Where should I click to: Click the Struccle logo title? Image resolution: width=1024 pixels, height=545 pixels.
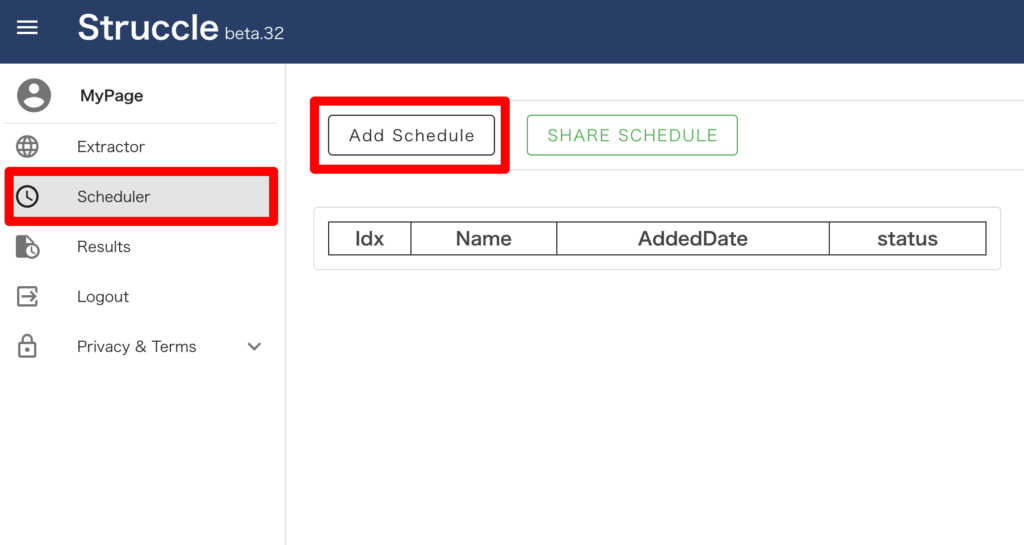point(147,28)
